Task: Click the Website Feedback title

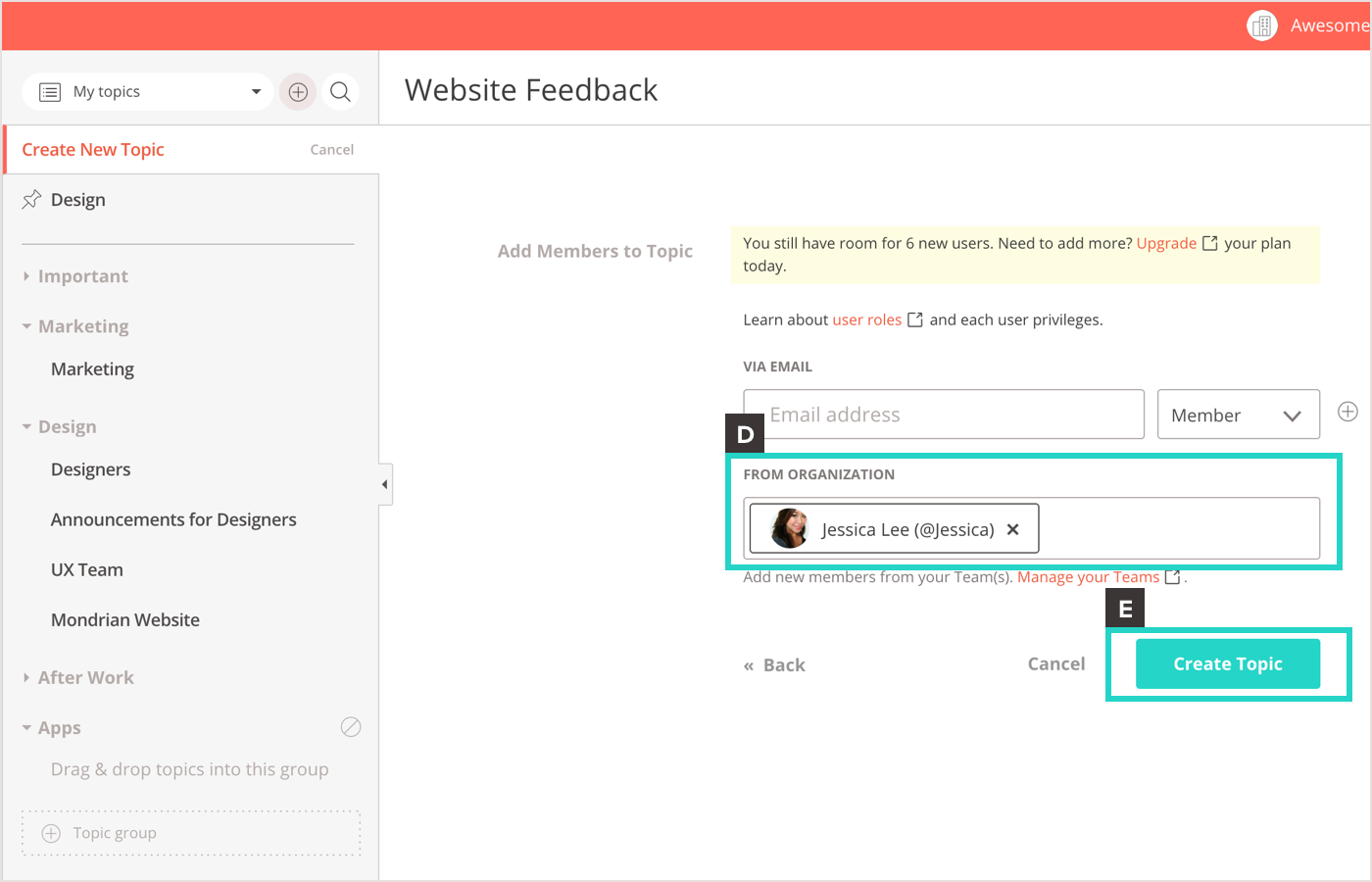Action: click(x=531, y=90)
